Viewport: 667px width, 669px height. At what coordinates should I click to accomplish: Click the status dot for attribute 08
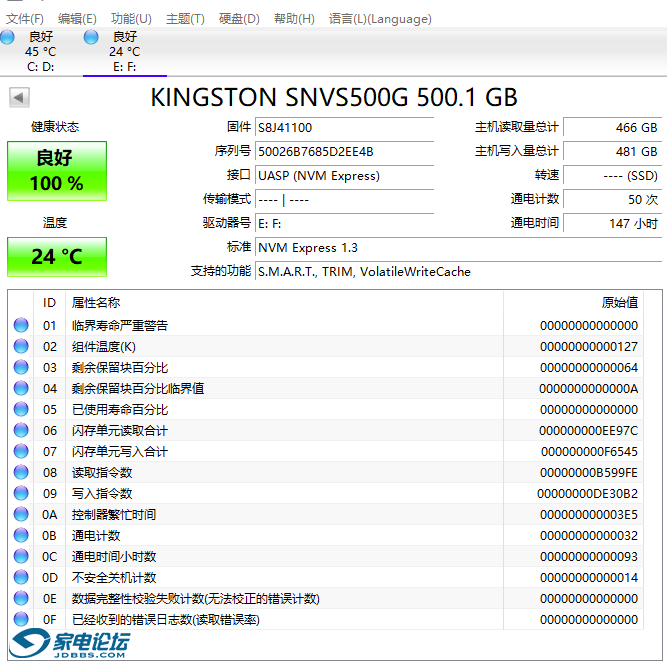(x=21, y=472)
